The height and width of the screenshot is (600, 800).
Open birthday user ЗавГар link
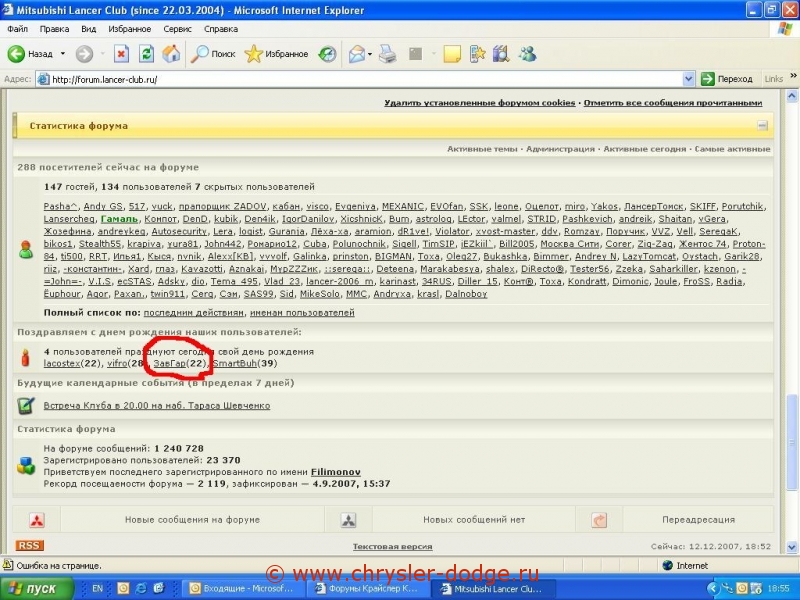169,363
